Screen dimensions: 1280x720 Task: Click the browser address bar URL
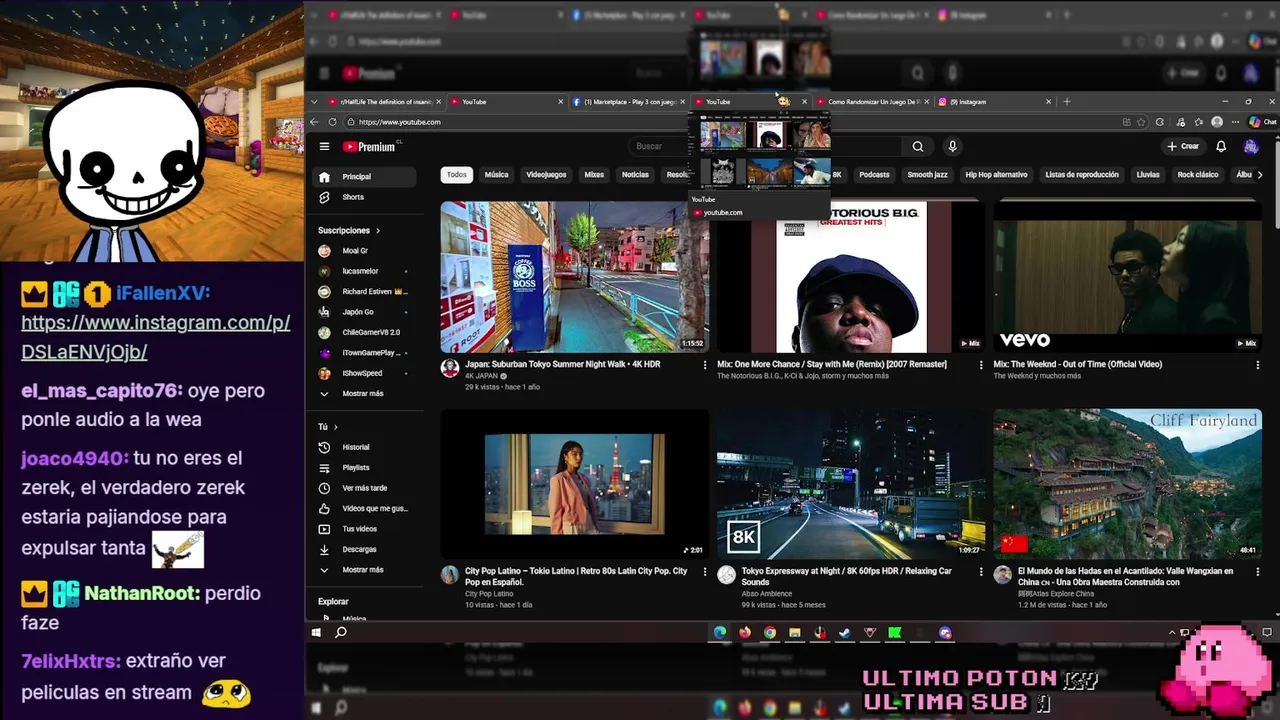(399, 122)
